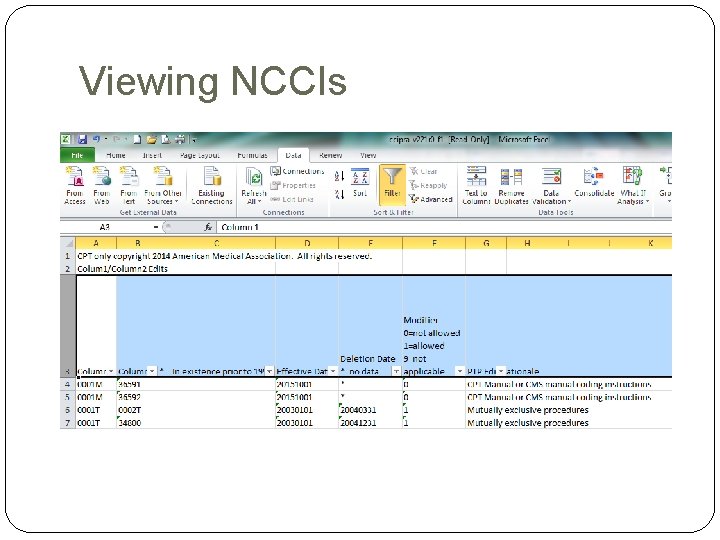This screenshot has width=720, height=540.
Task: Click the From Web import icon
Action: tap(101, 177)
